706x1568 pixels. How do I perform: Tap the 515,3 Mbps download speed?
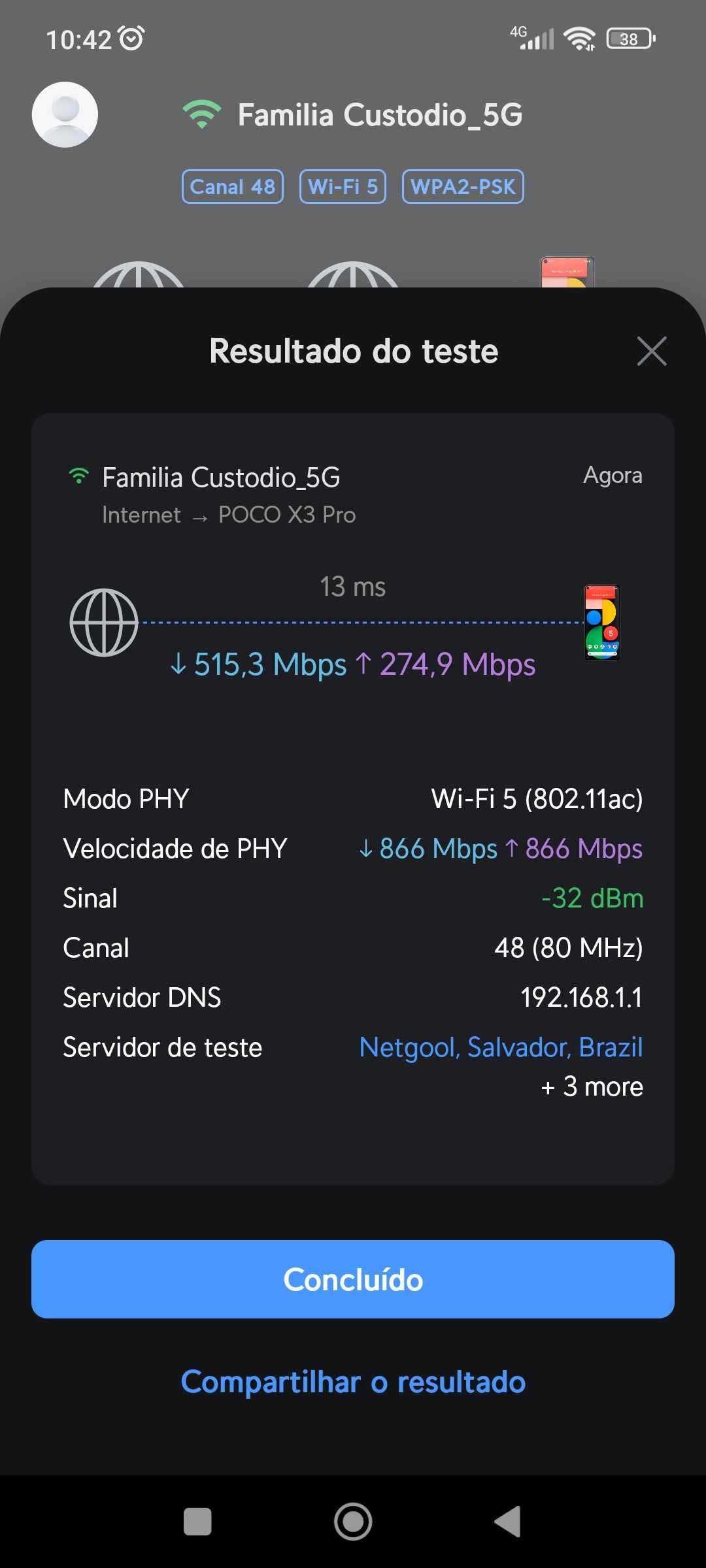tap(258, 664)
